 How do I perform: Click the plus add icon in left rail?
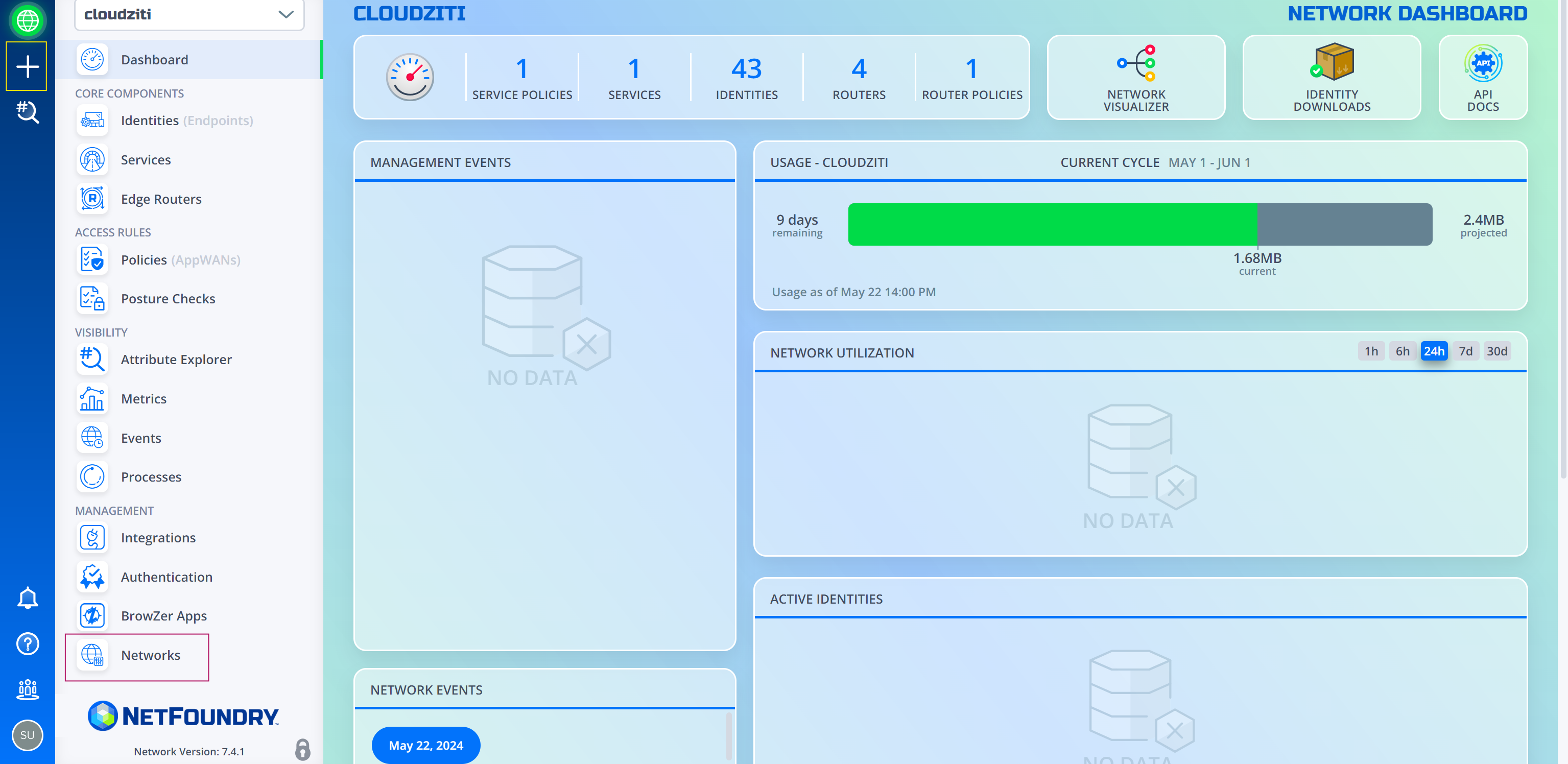[27, 66]
